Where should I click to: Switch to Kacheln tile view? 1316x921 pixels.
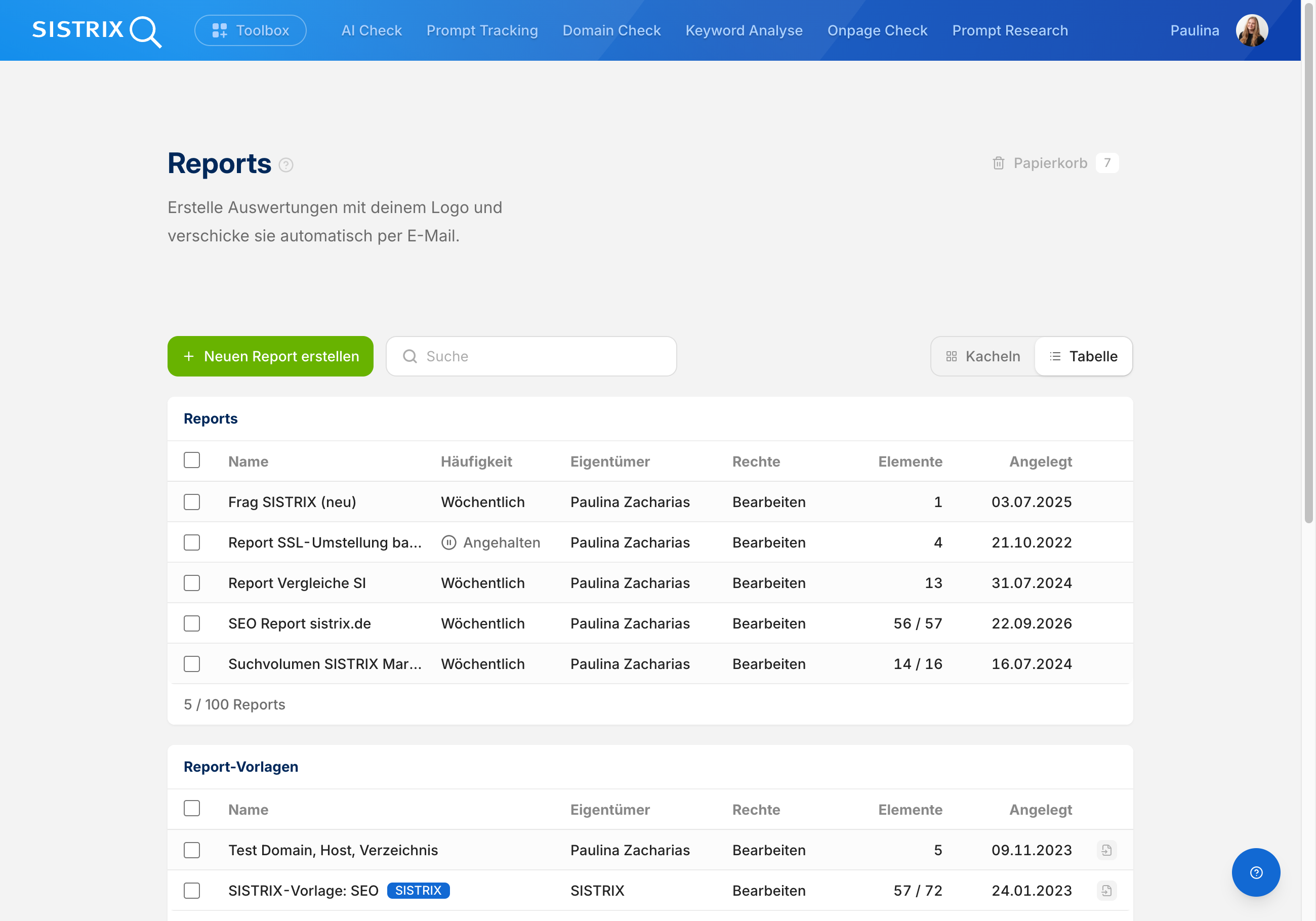pos(983,356)
